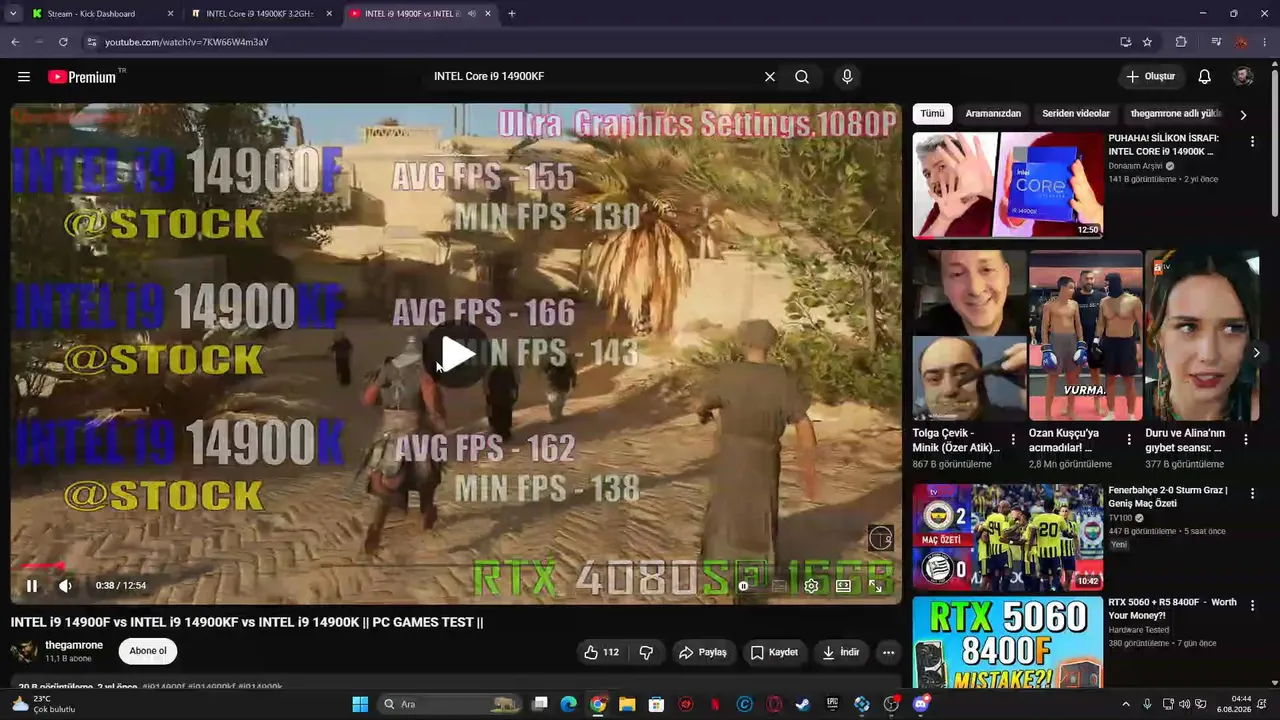Open options for the Duru ve Alina short

pos(1245,439)
